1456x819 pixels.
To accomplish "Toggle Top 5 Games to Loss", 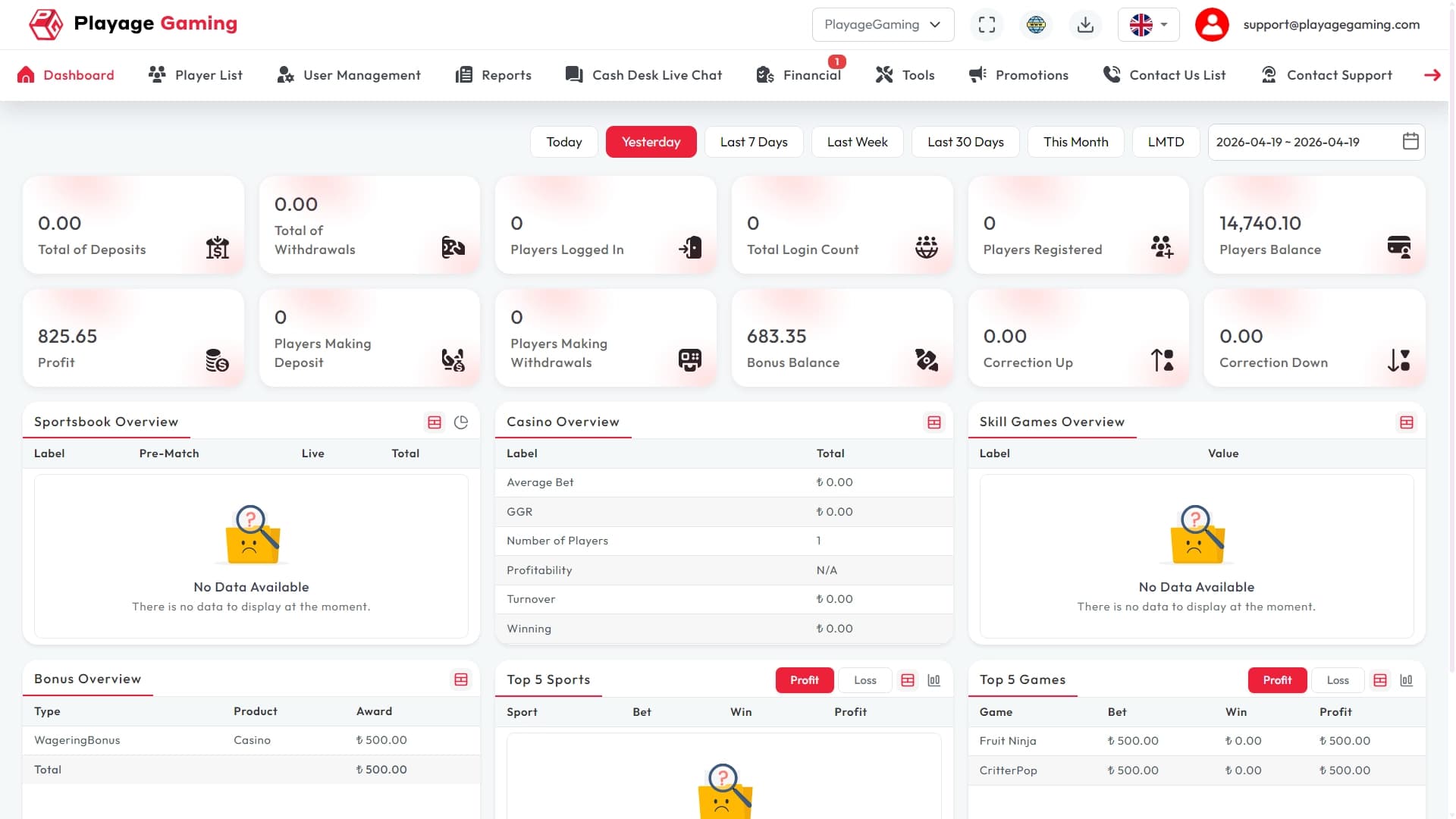I will (x=1338, y=680).
